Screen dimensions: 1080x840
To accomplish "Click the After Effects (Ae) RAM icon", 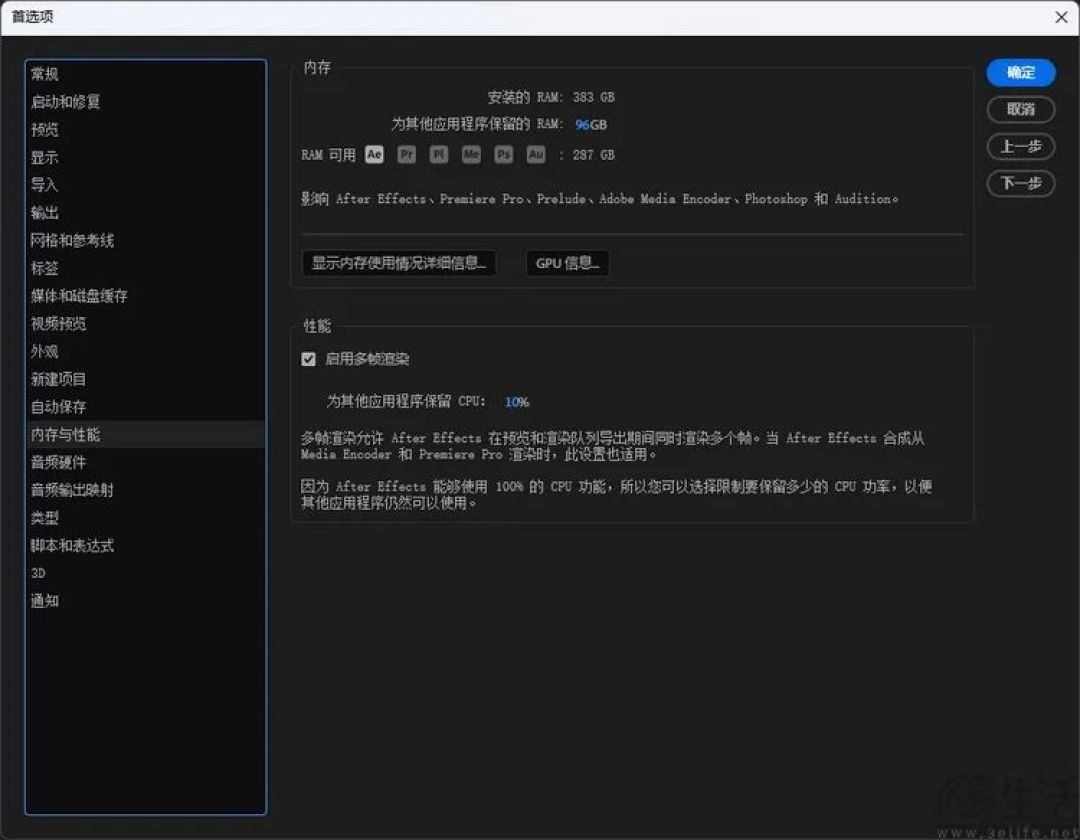I will tap(374, 154).
